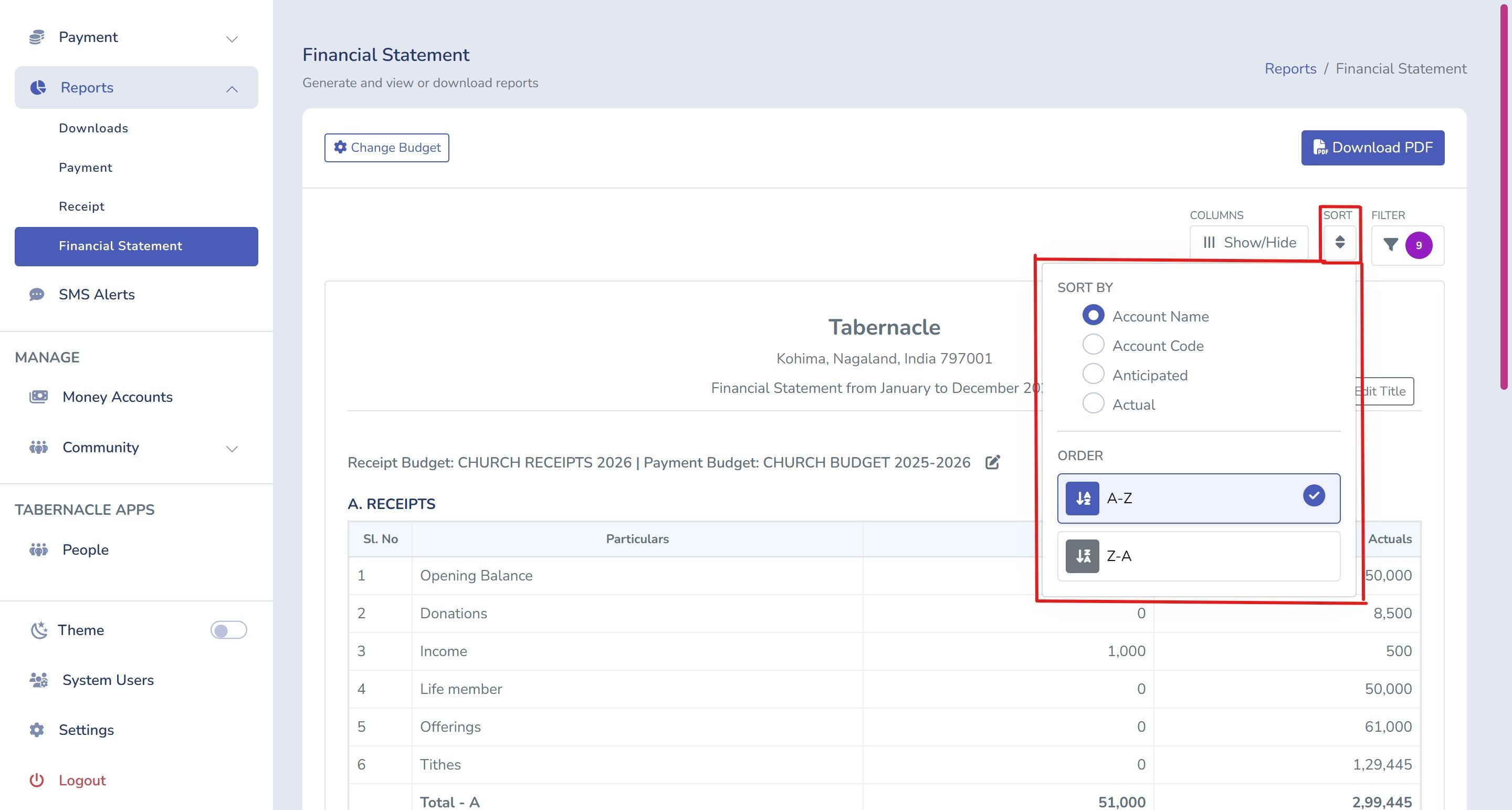Click the A-Z ascending sort icon

pos(1083,498)
